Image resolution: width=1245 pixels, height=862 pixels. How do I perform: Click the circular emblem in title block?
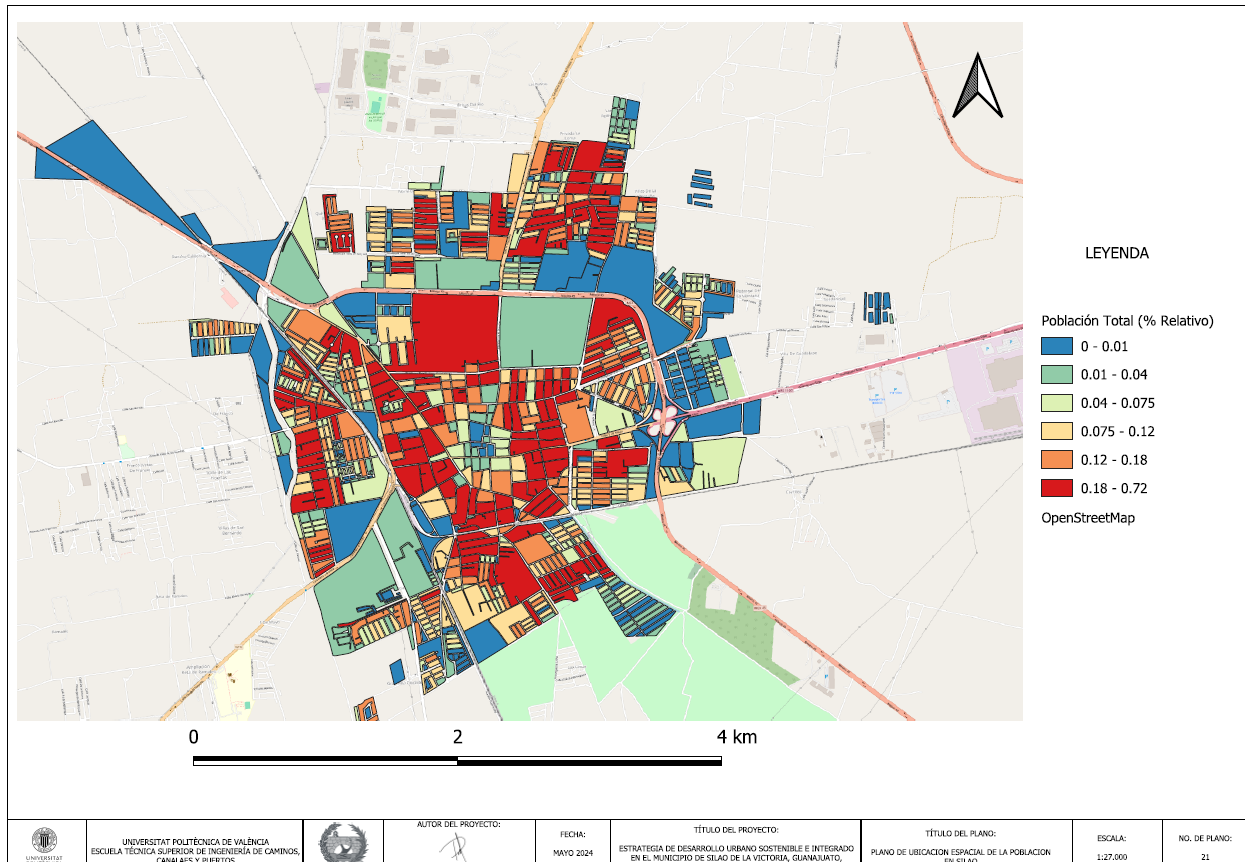[343, 843]
